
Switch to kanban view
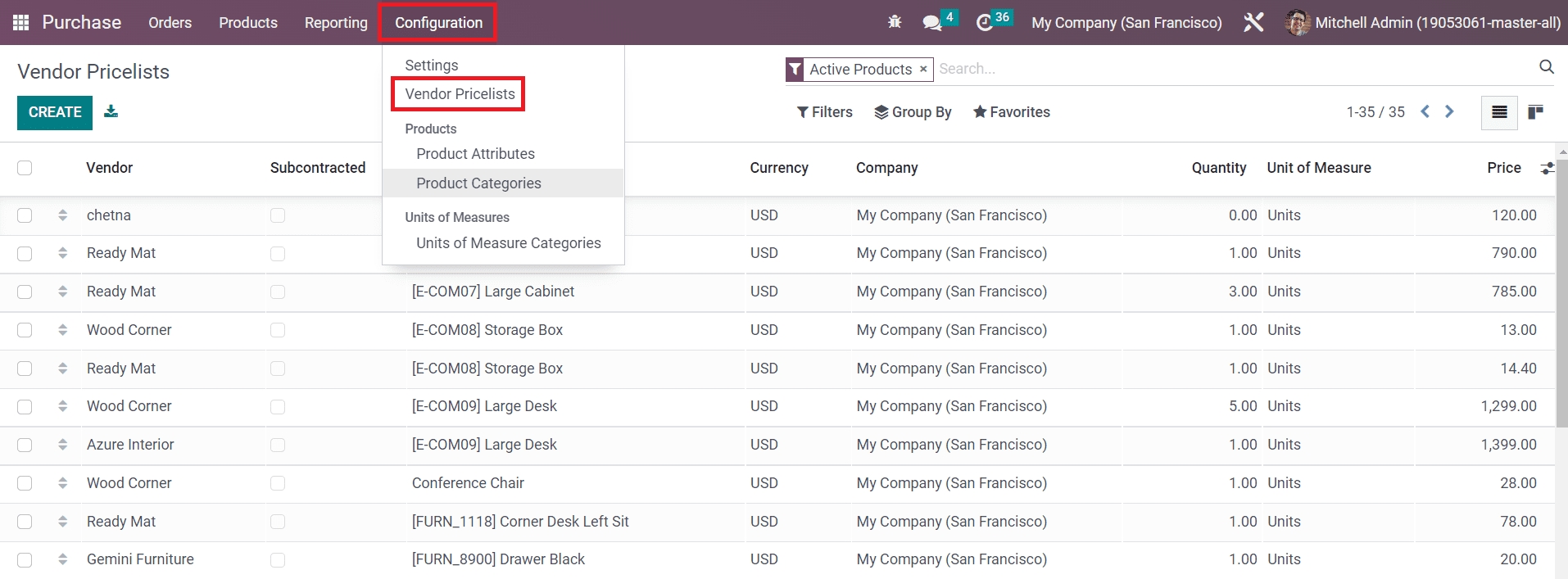pos(1536,112)
